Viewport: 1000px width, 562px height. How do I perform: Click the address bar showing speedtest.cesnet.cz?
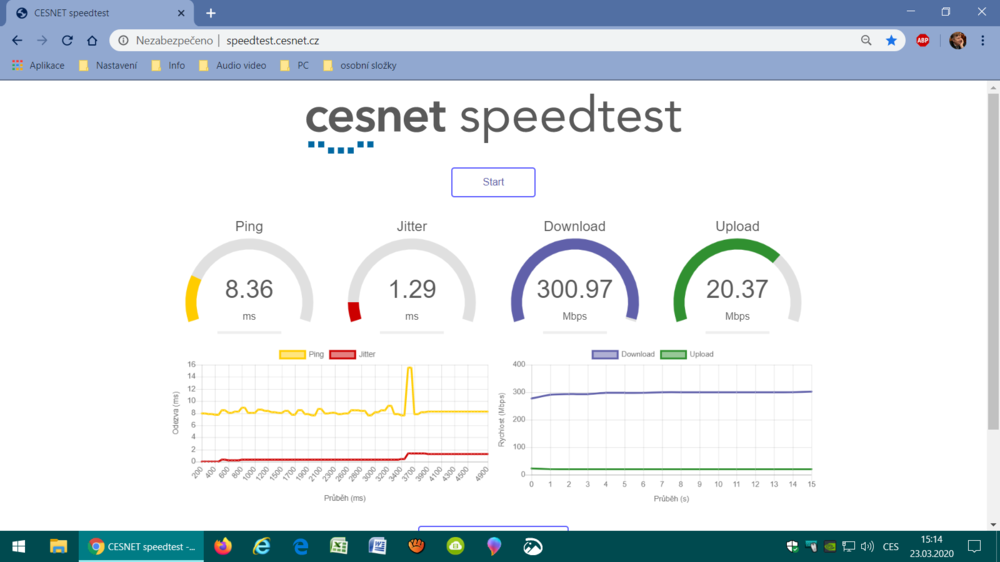tap(500, 41)
